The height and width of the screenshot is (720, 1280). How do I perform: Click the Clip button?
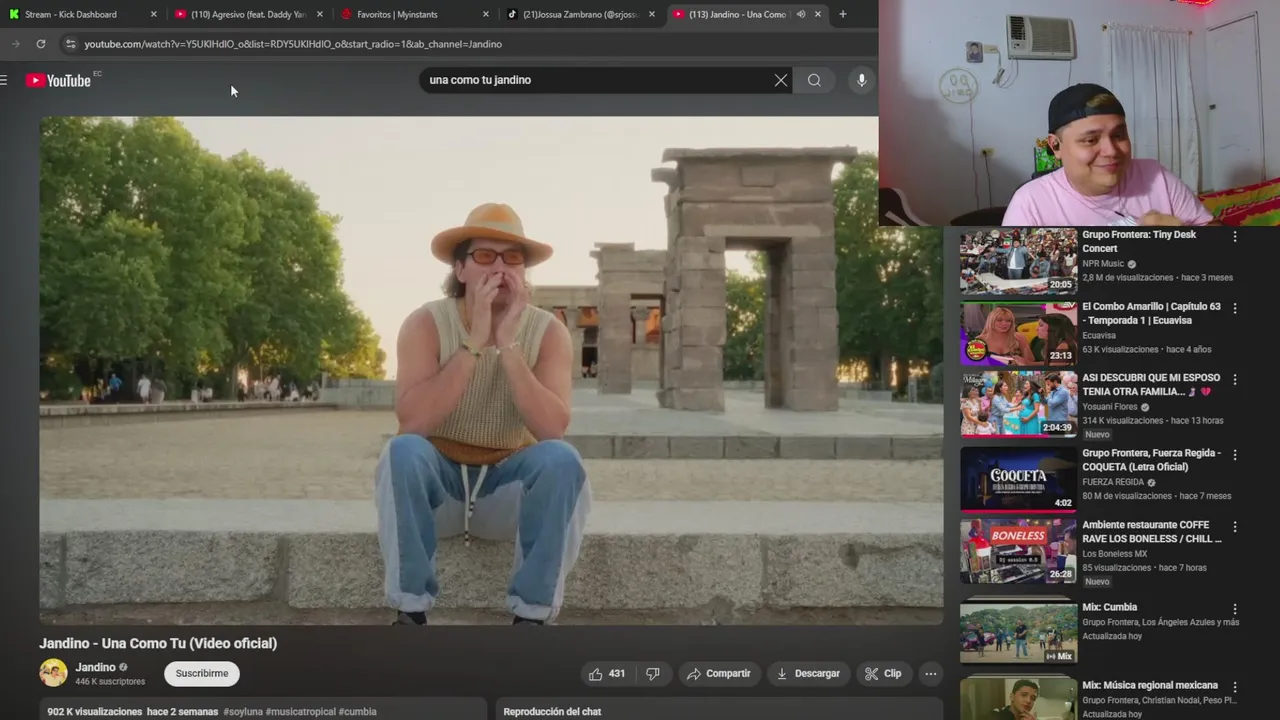884,674
